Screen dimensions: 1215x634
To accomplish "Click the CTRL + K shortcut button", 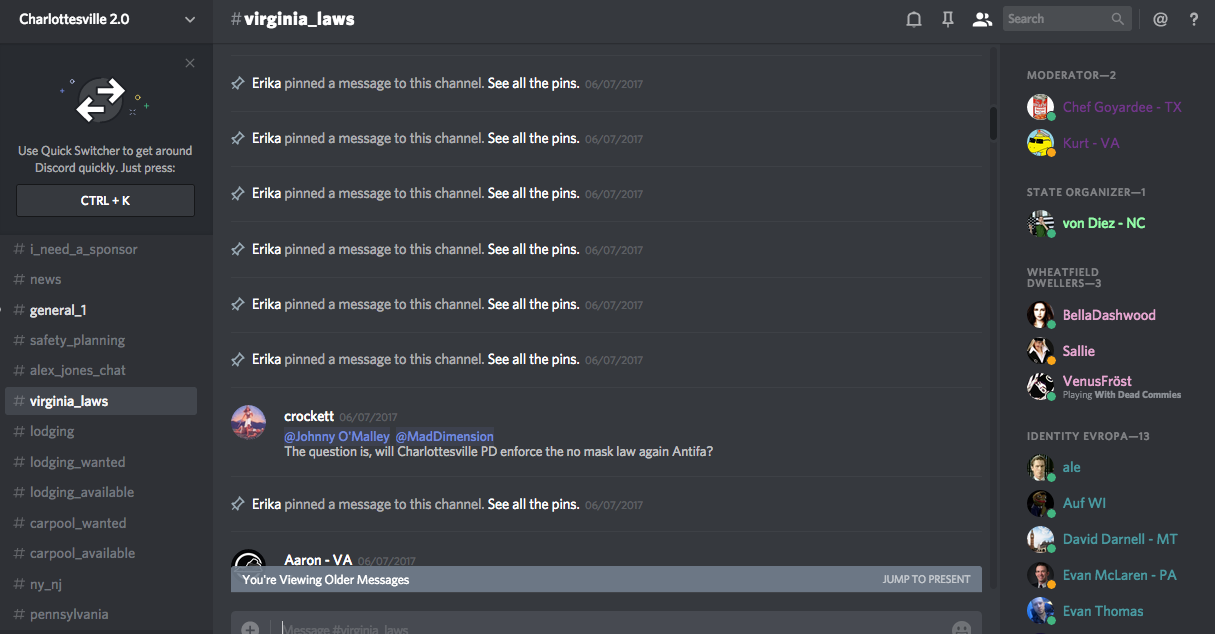I will (105, 200).
